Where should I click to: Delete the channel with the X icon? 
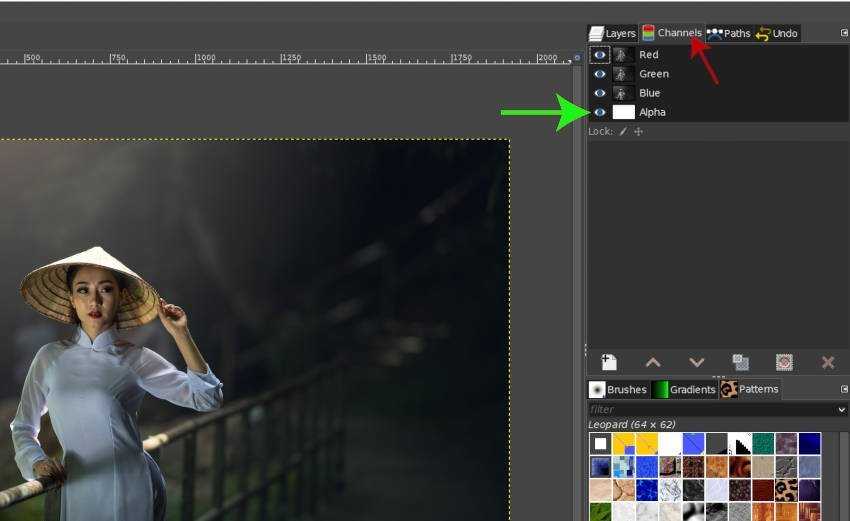(x=828, y=362)
